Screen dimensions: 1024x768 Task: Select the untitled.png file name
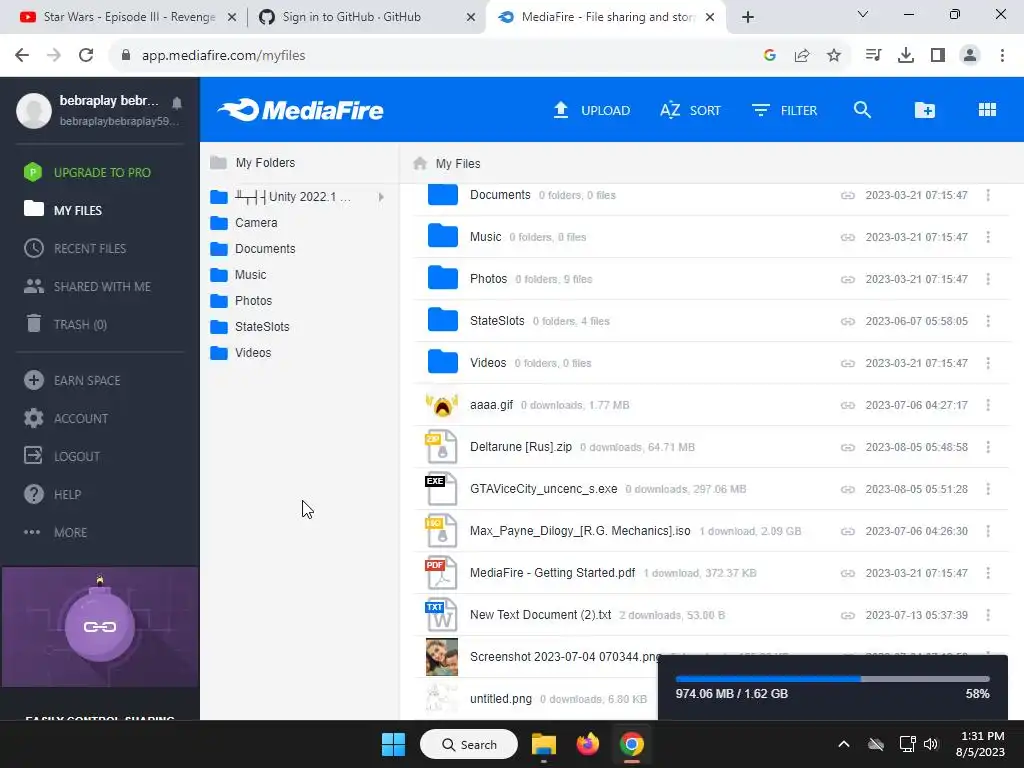501,699
